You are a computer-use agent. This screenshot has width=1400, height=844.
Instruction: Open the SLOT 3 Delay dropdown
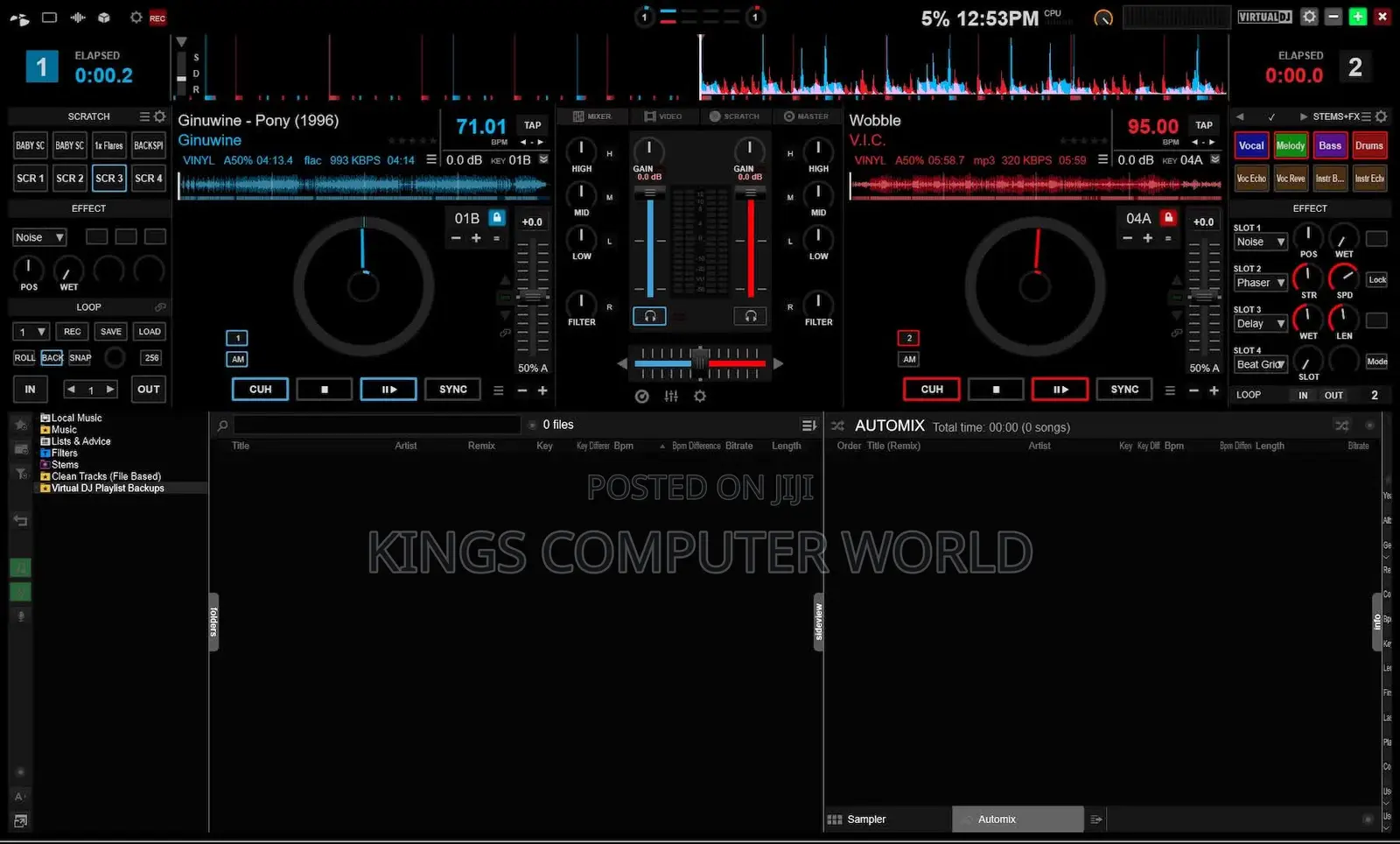pos(1261,323)
